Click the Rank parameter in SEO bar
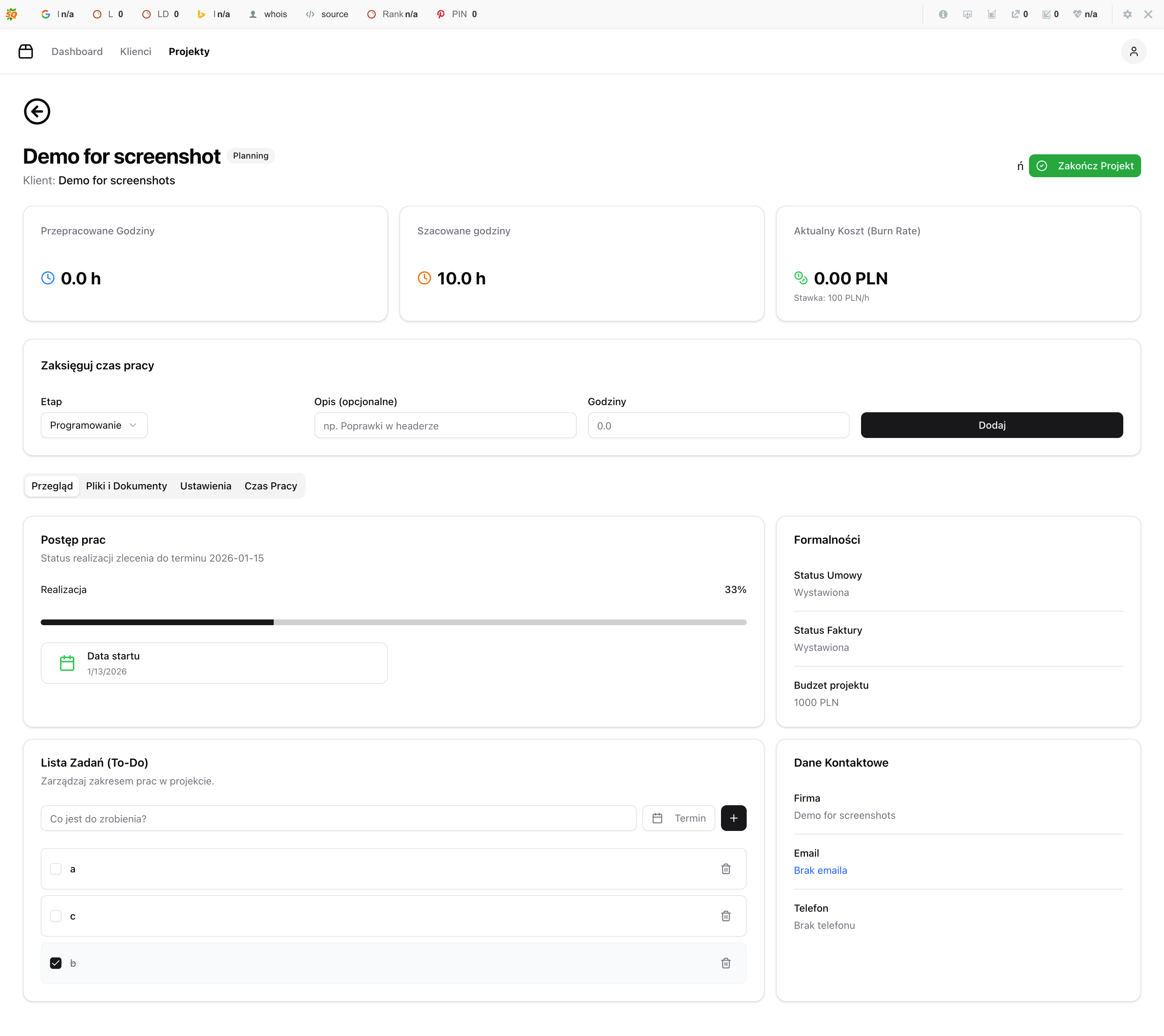Image resolution: width=1164 pixels, height=1036 pixels. [x=392, y=14]
